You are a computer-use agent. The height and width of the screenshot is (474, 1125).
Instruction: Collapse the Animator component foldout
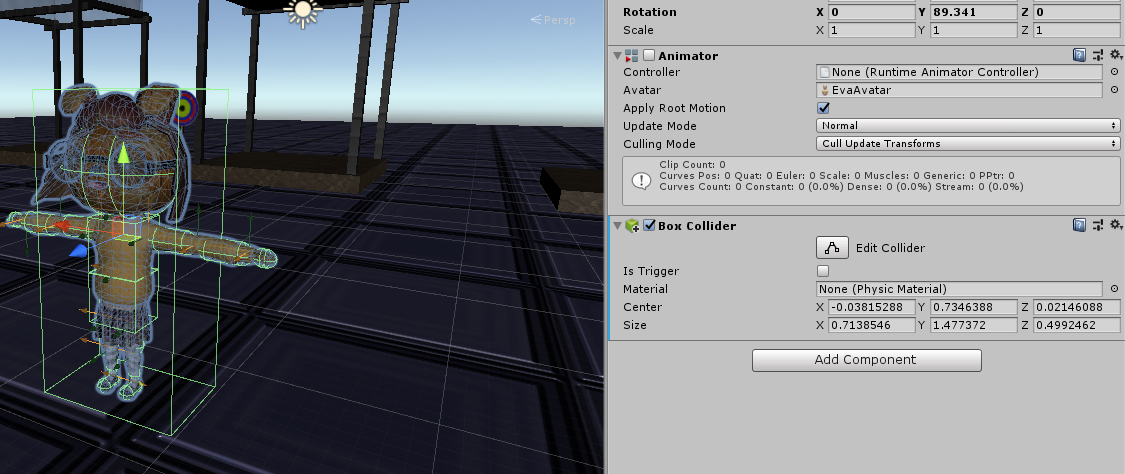pyautogui.click(x=616, y=56)
